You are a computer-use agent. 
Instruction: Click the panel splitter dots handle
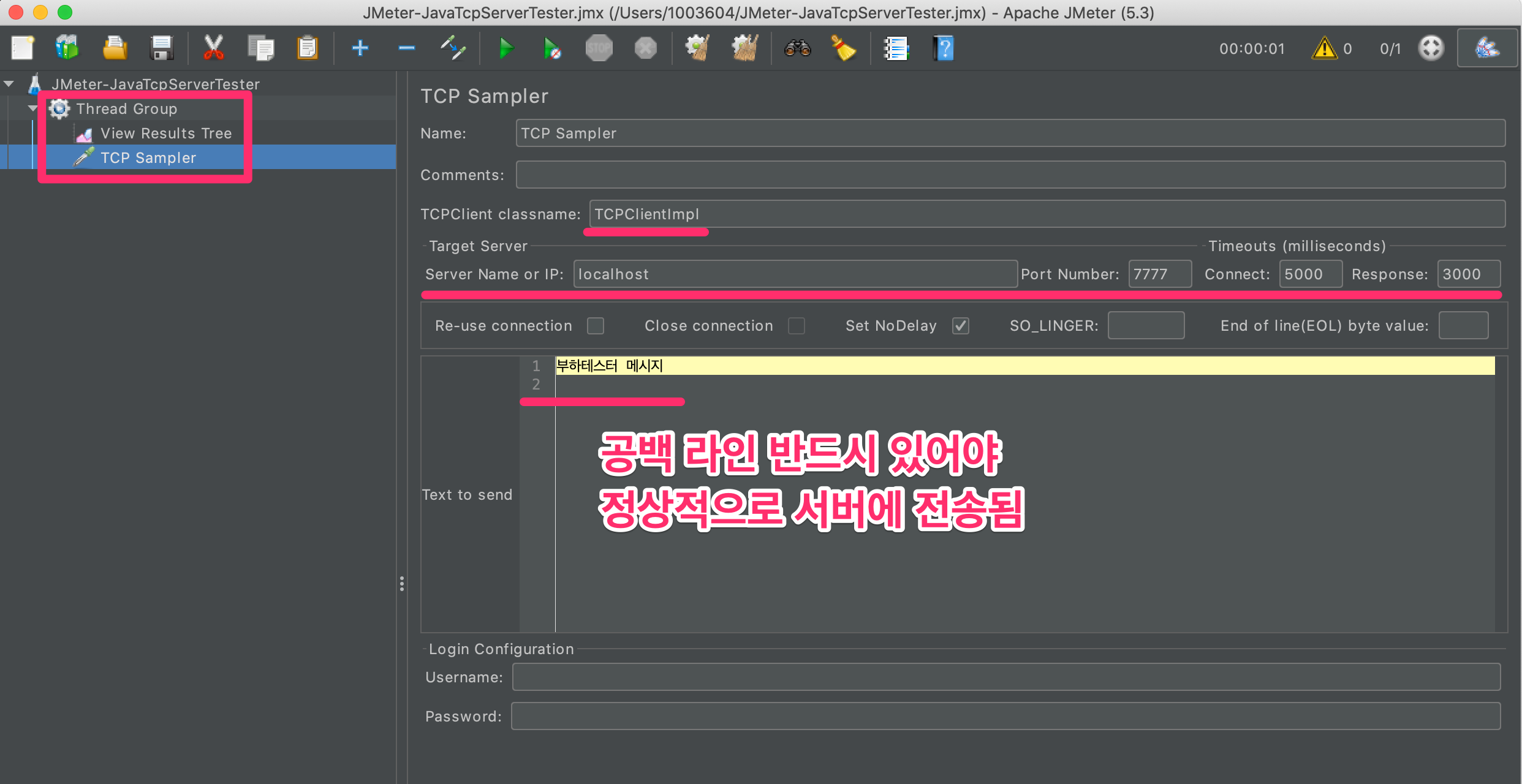401,584
